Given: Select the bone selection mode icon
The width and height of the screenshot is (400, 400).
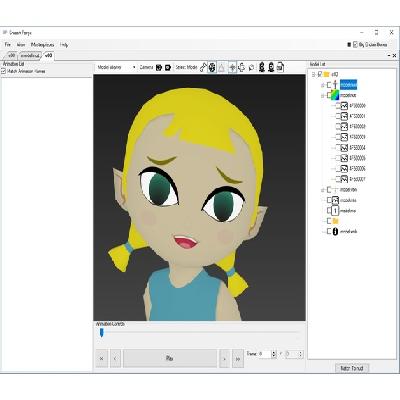Looking at the screenshot, I should pos(203,67).
